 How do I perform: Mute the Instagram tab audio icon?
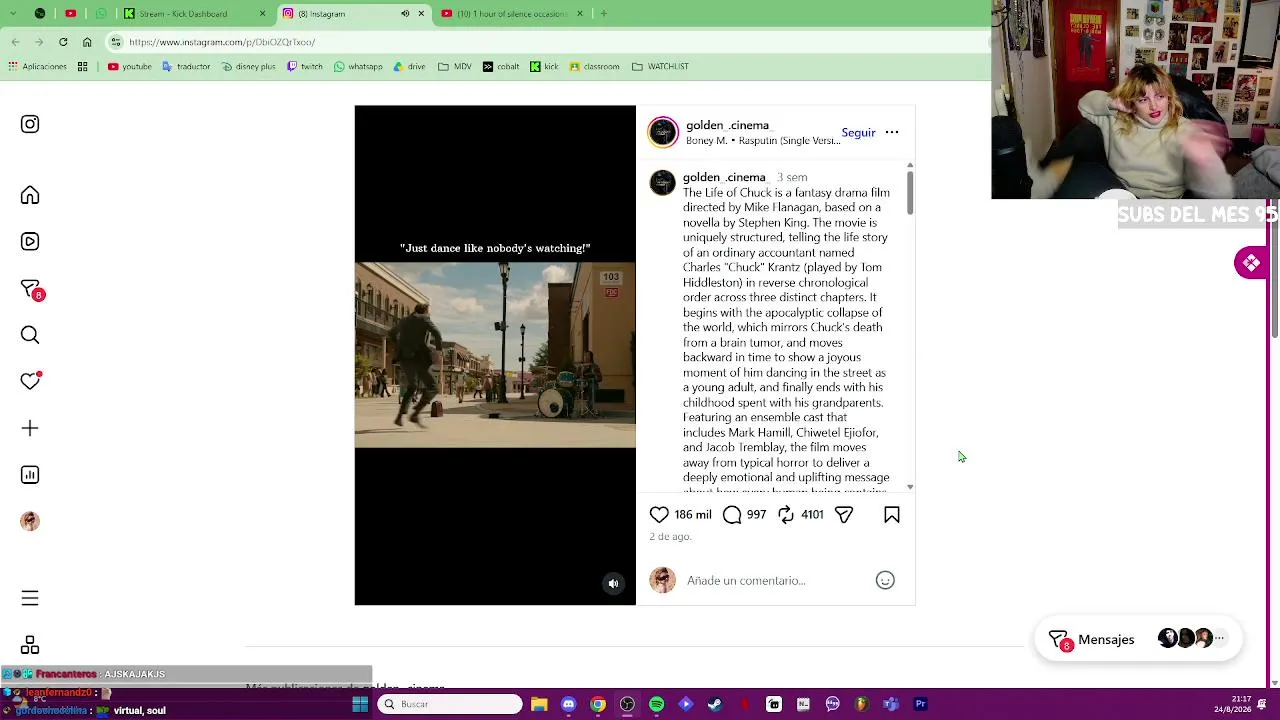(x=405, y=14)
